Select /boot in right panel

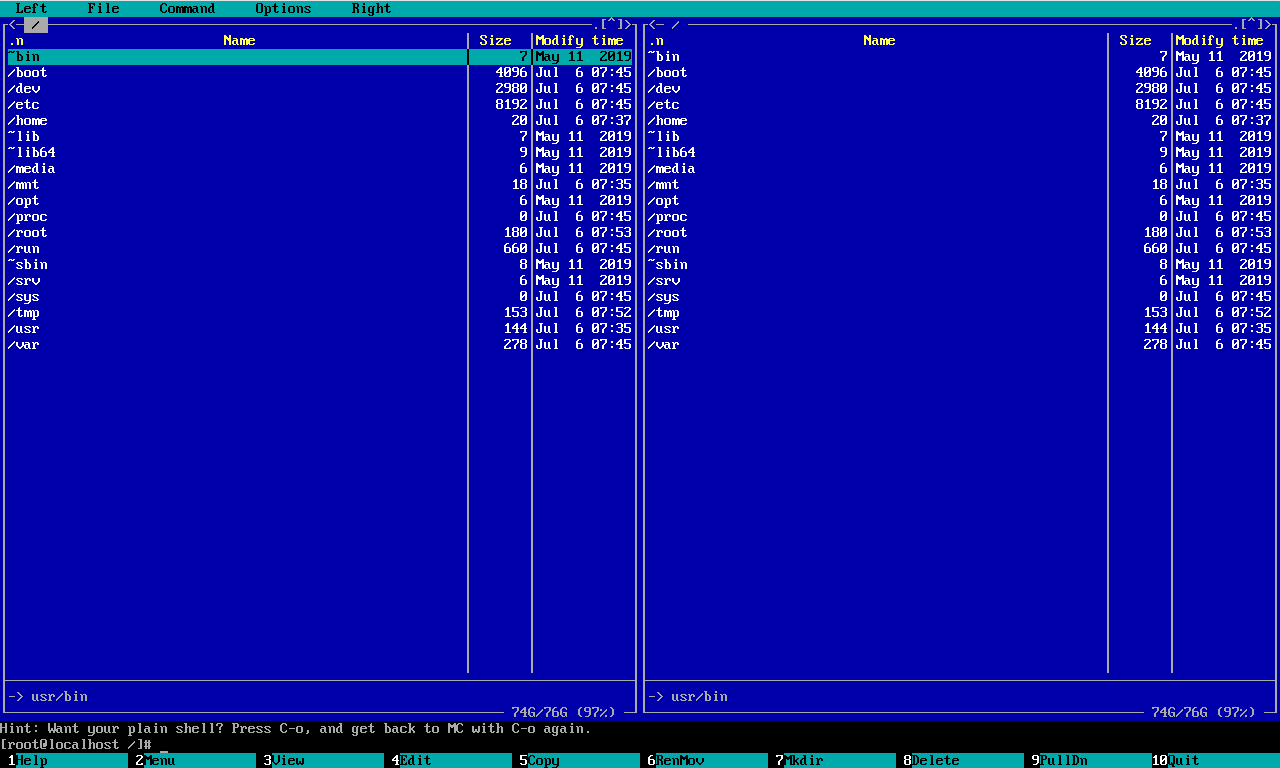[x=959, y=72]
